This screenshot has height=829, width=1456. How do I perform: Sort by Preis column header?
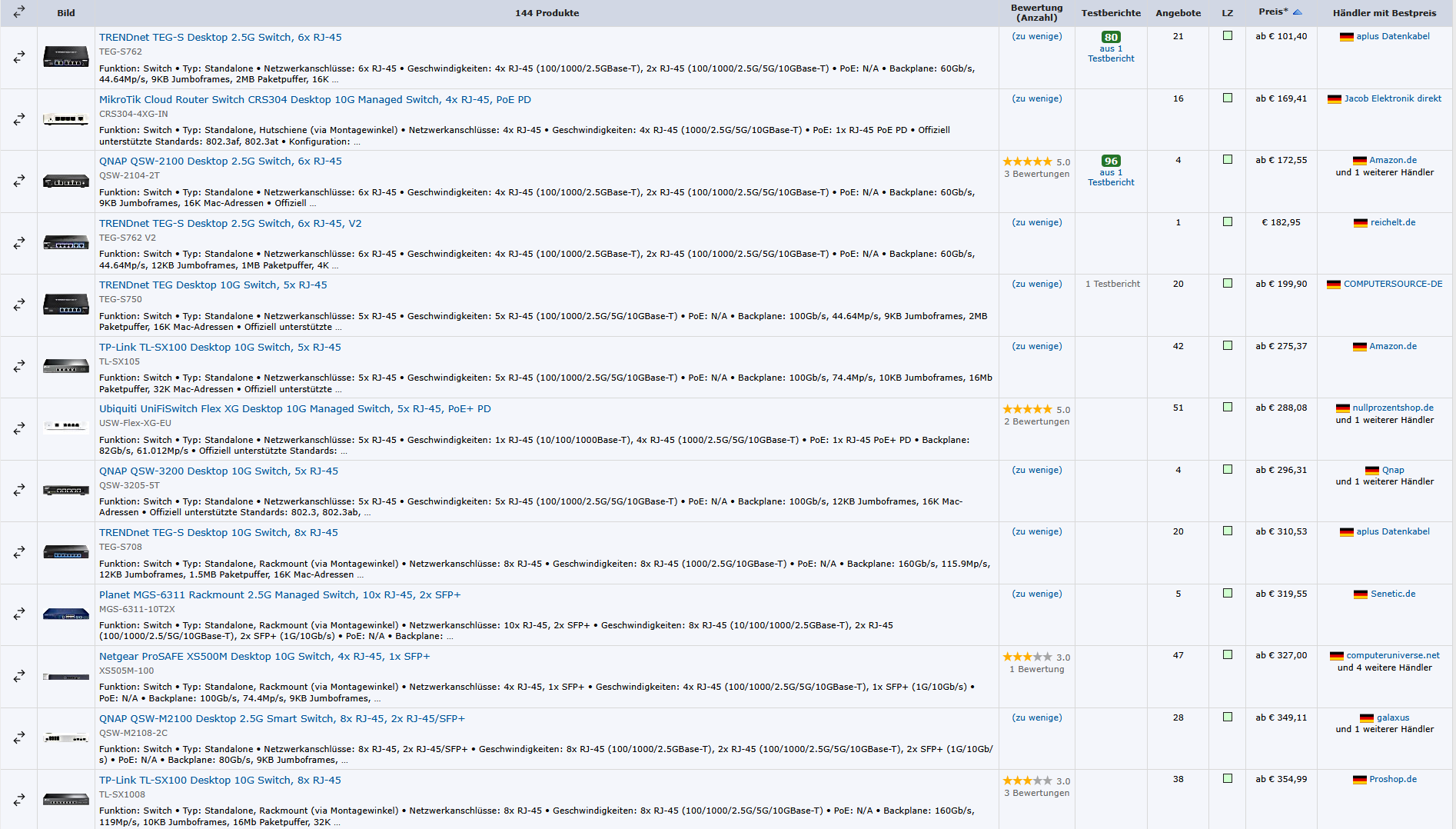(x=1273, y=12)
